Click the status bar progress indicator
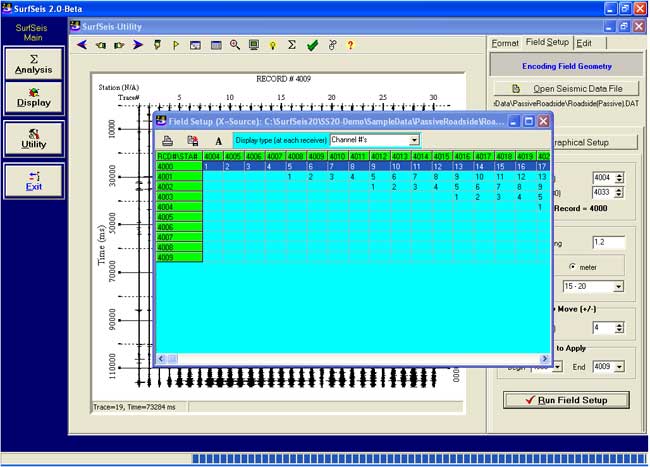 (420, 458)
